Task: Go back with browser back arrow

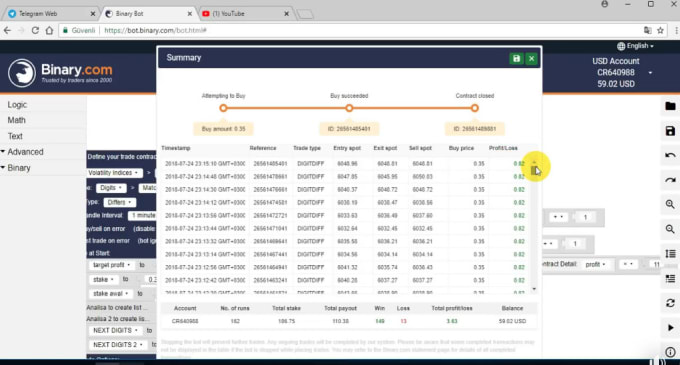Action: coord(7,30)
